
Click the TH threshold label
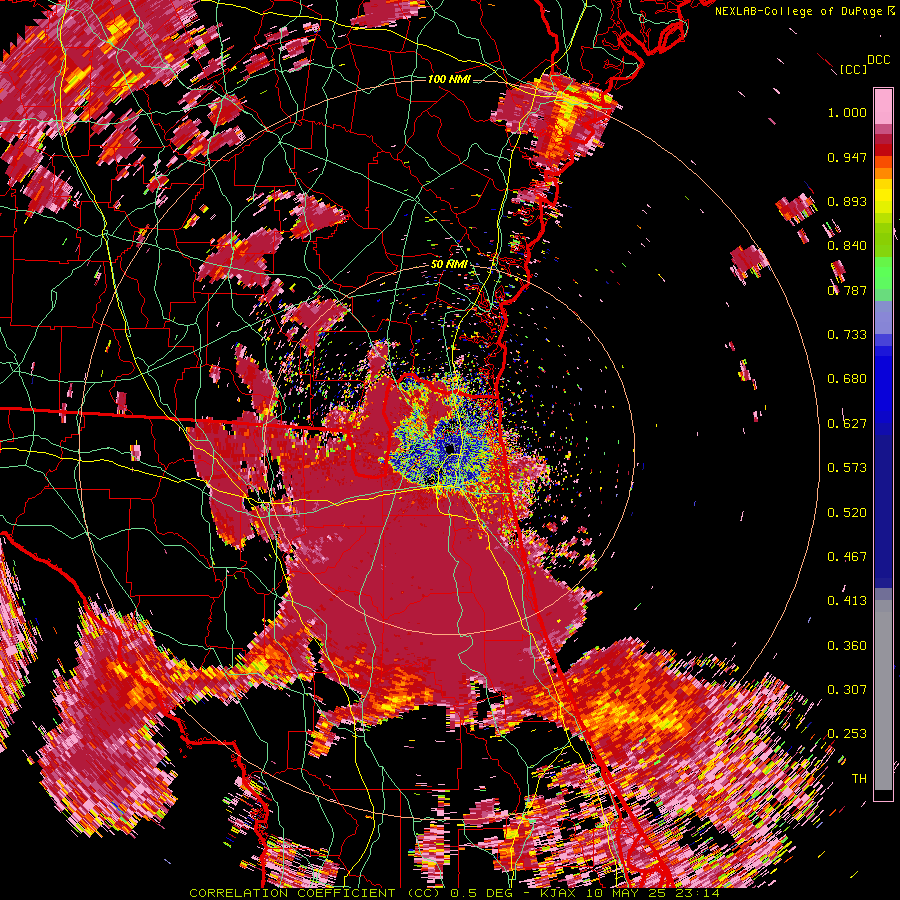coord(859,779)
